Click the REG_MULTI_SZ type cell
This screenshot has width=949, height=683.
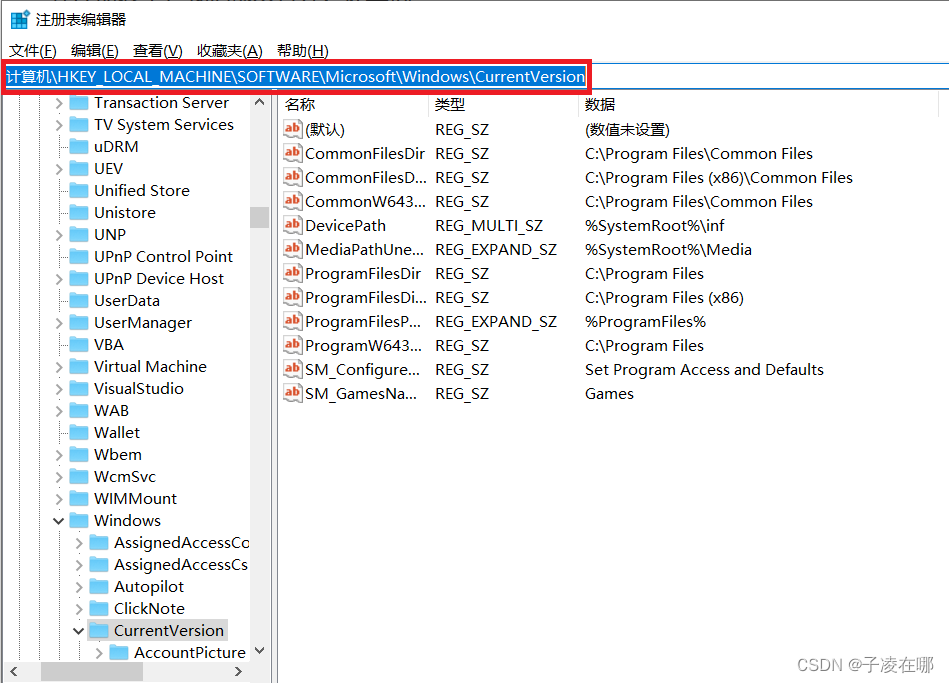[488, 226]
